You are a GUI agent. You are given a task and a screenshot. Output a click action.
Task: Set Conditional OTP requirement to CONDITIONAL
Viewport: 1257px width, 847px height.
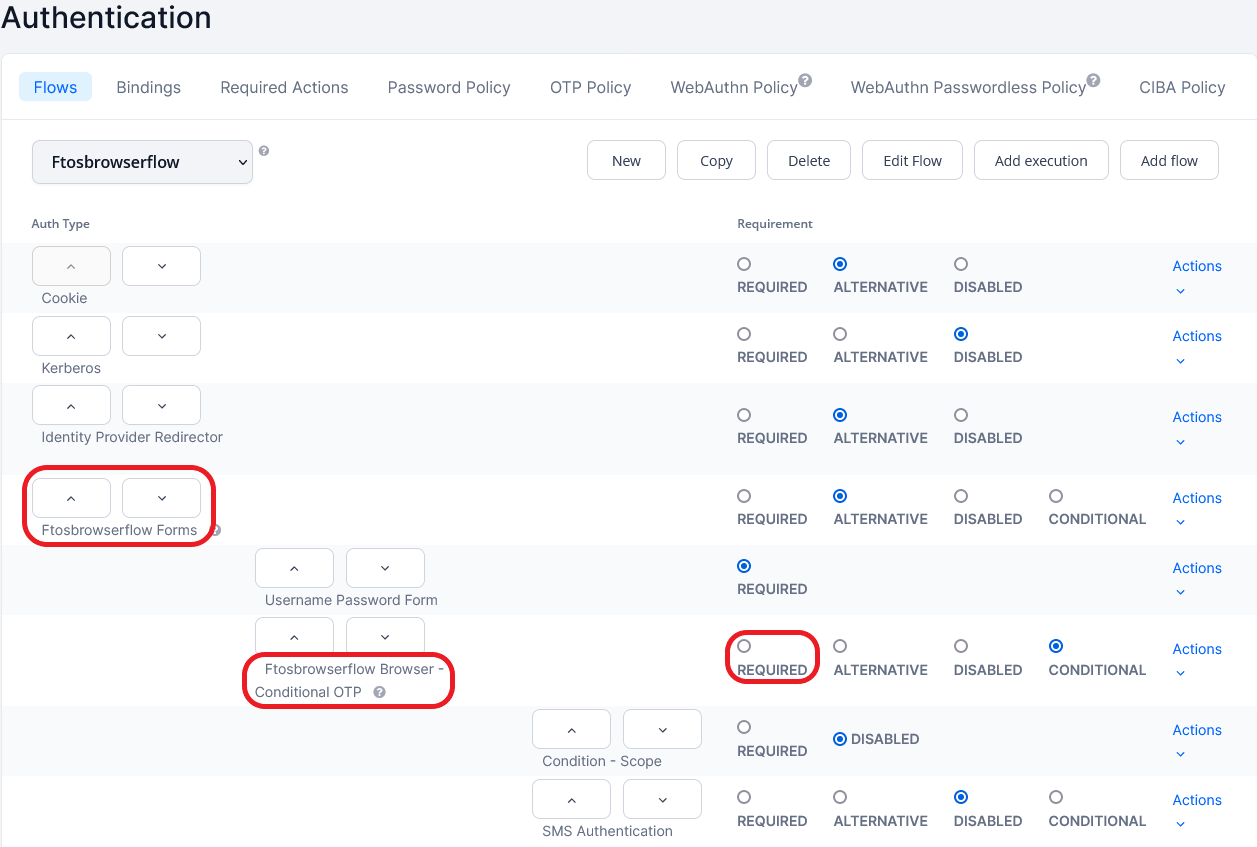1056,646
